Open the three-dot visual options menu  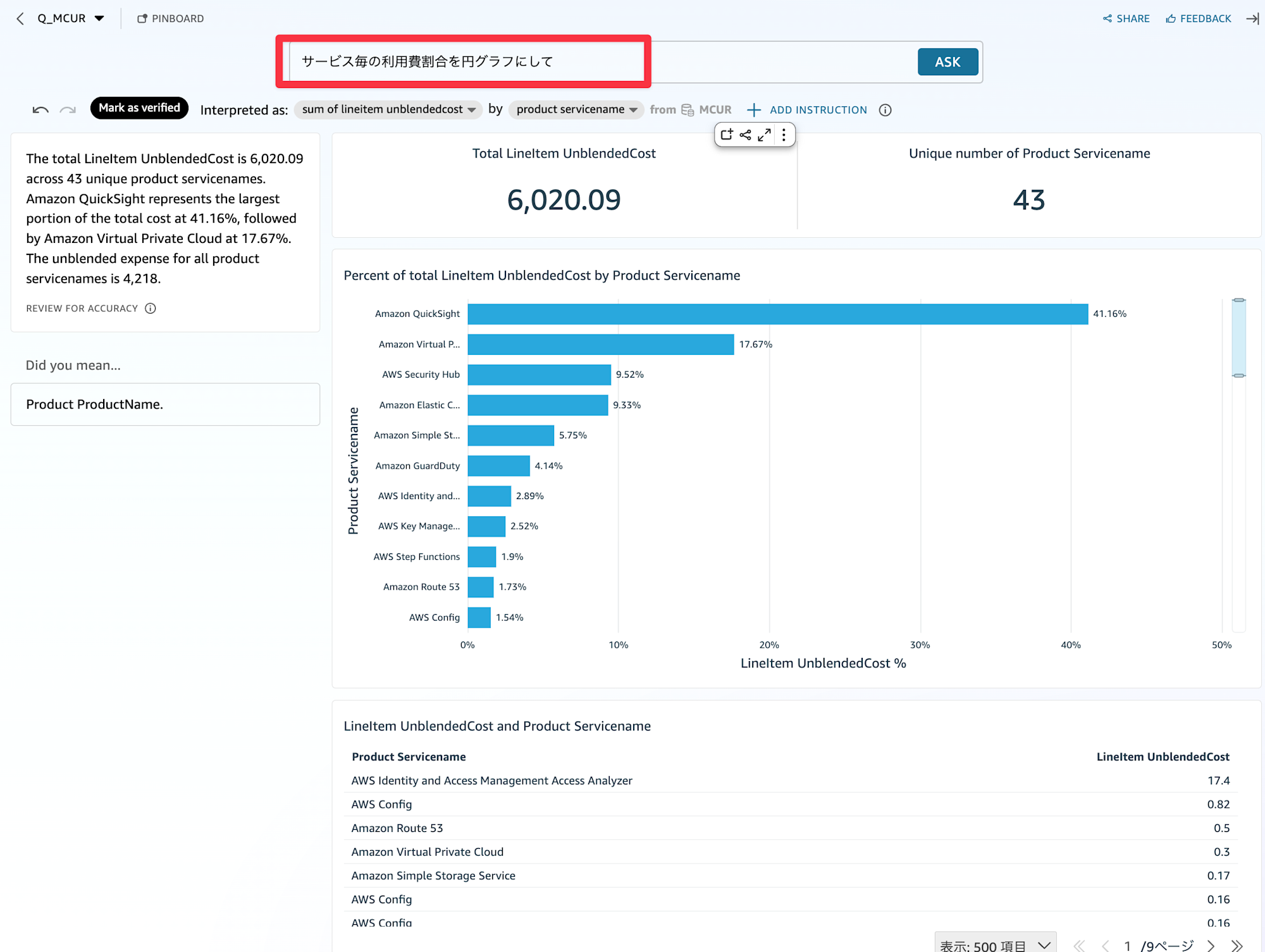click(784, 135)
